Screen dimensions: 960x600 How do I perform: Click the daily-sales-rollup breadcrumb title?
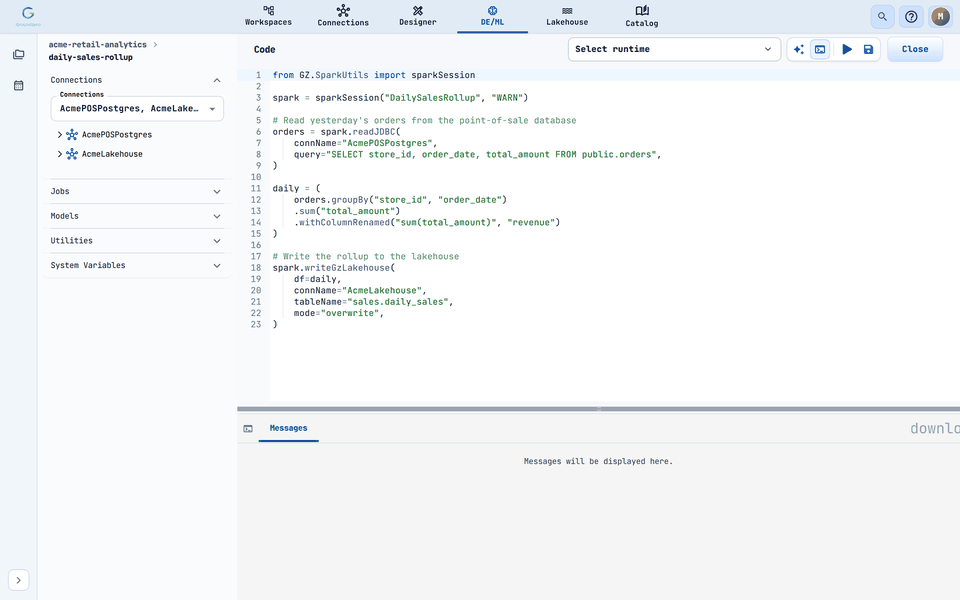(x=91, y=57)
